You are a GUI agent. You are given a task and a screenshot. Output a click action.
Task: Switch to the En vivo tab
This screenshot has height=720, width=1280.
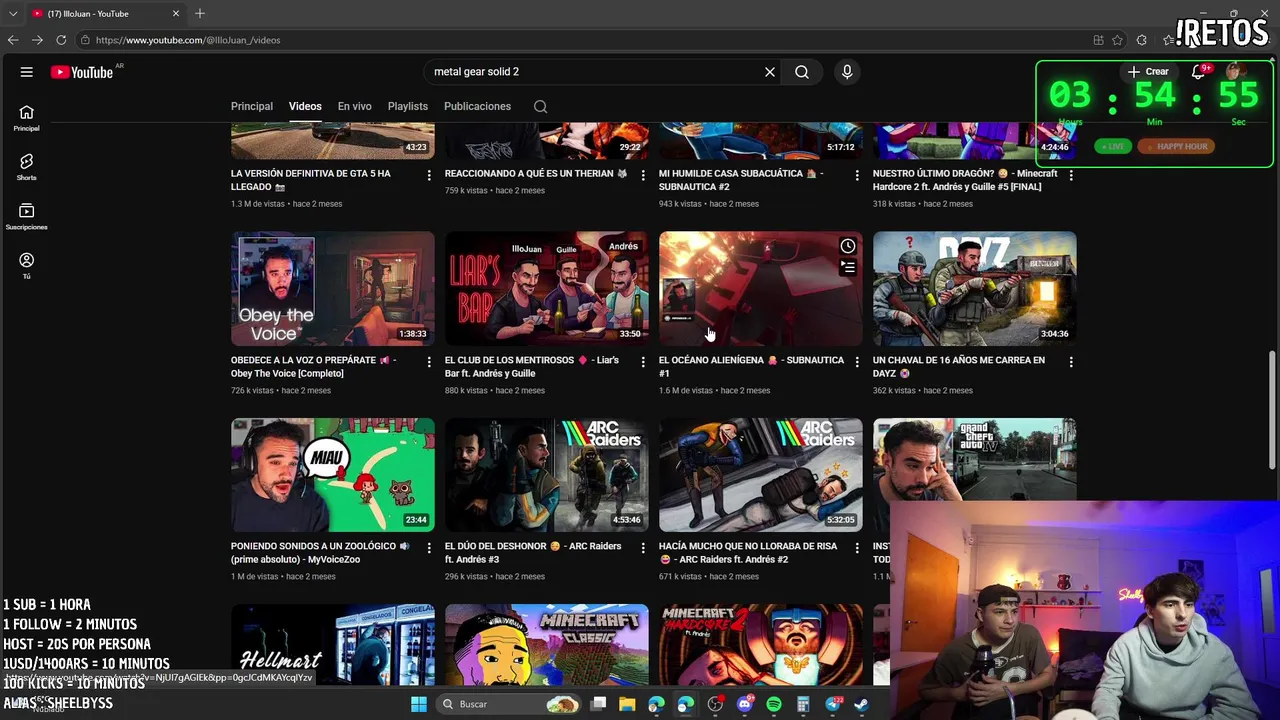pyautogui.click(x=354, y=106)
